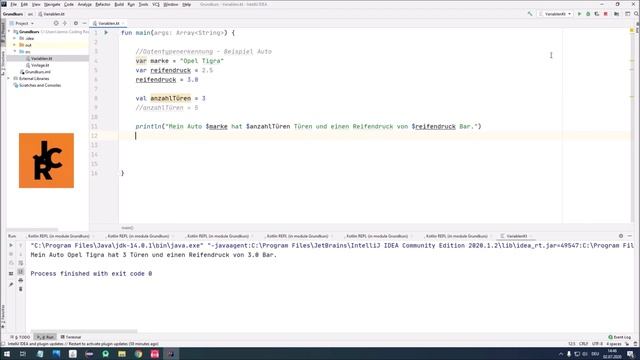Open the Refactor menu
The image size is (640, 360).
102,4
